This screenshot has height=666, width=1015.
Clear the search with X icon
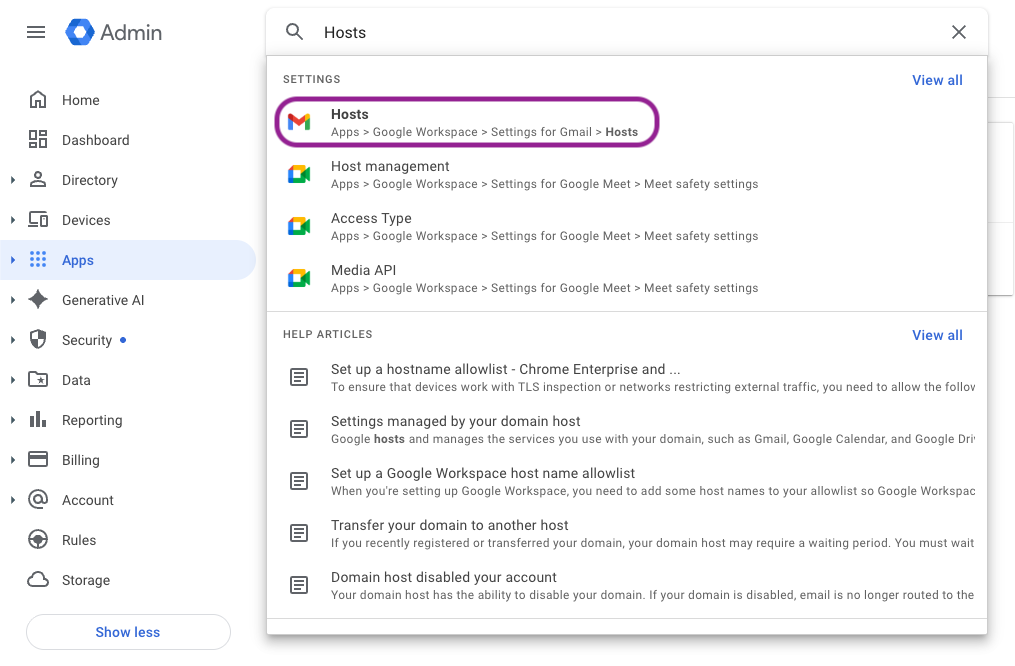click(x=959, y=32)
